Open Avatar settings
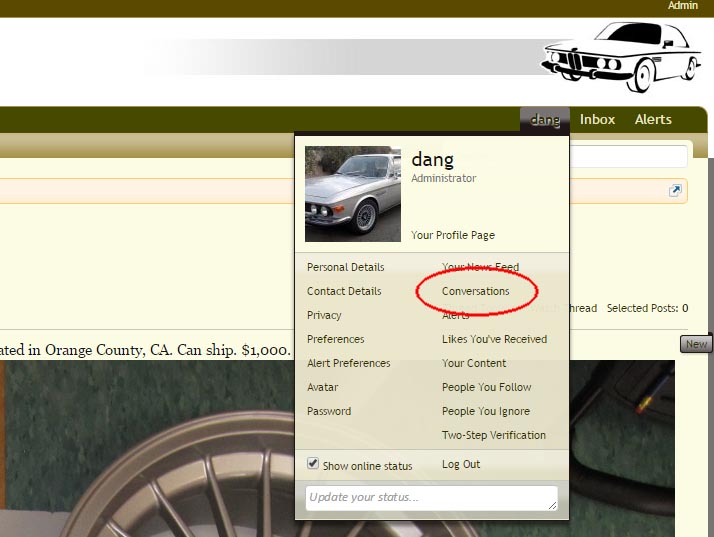 323,387
